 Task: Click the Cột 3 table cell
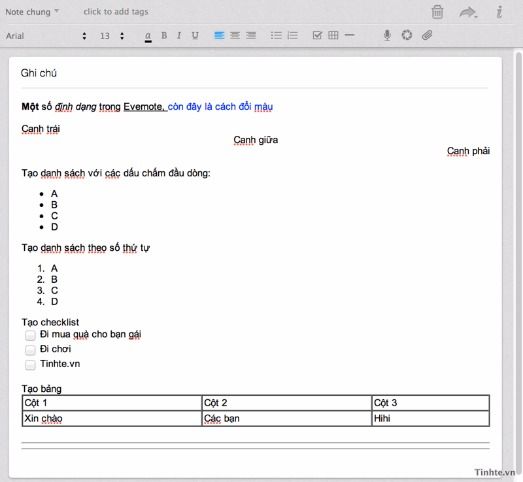[431, 403]
